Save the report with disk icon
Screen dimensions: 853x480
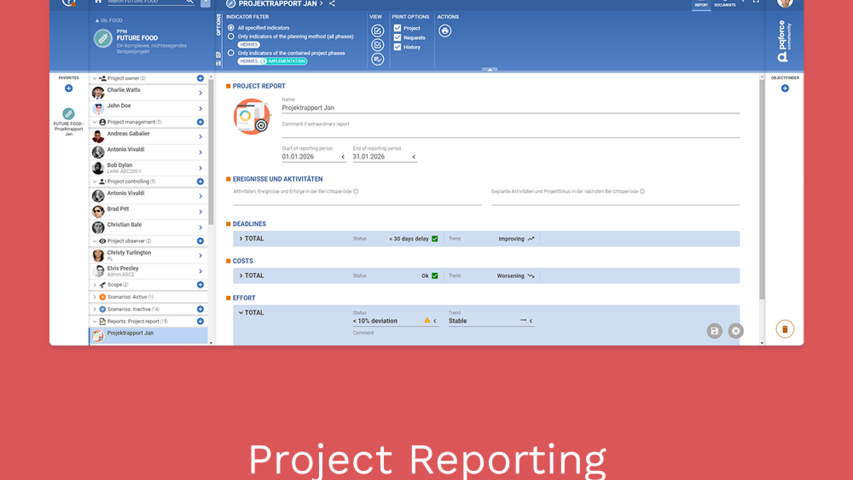click(x=714, y=331)
